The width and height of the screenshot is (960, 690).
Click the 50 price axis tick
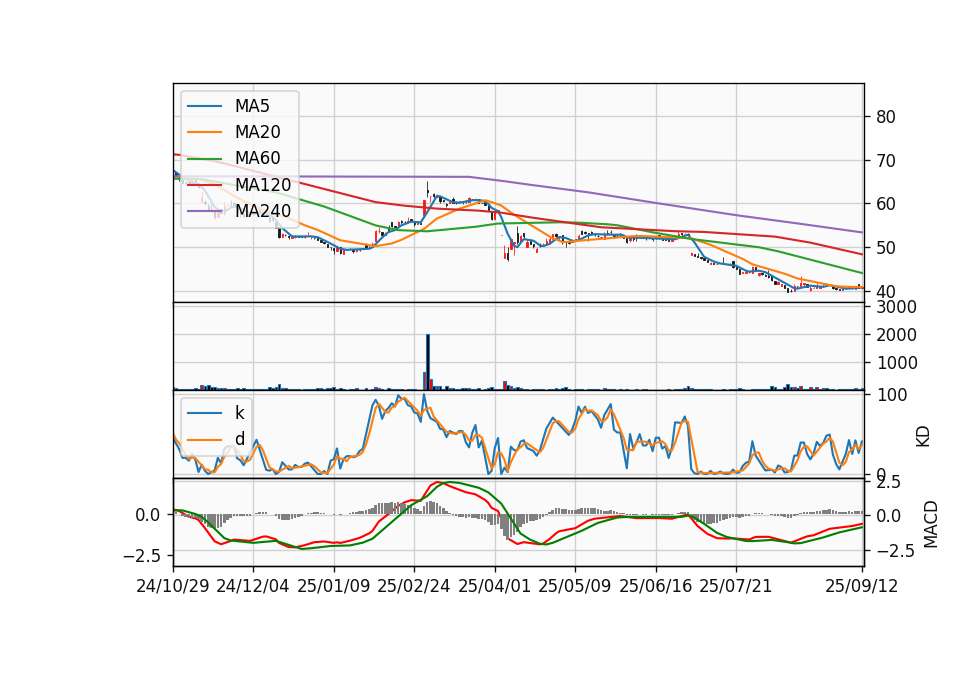coord(885,248)
